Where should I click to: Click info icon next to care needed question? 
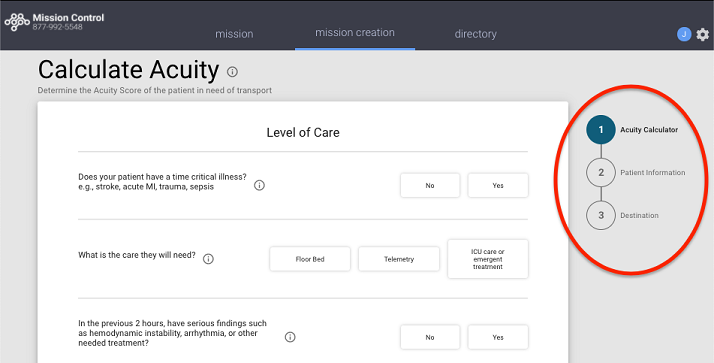point(208,259)
